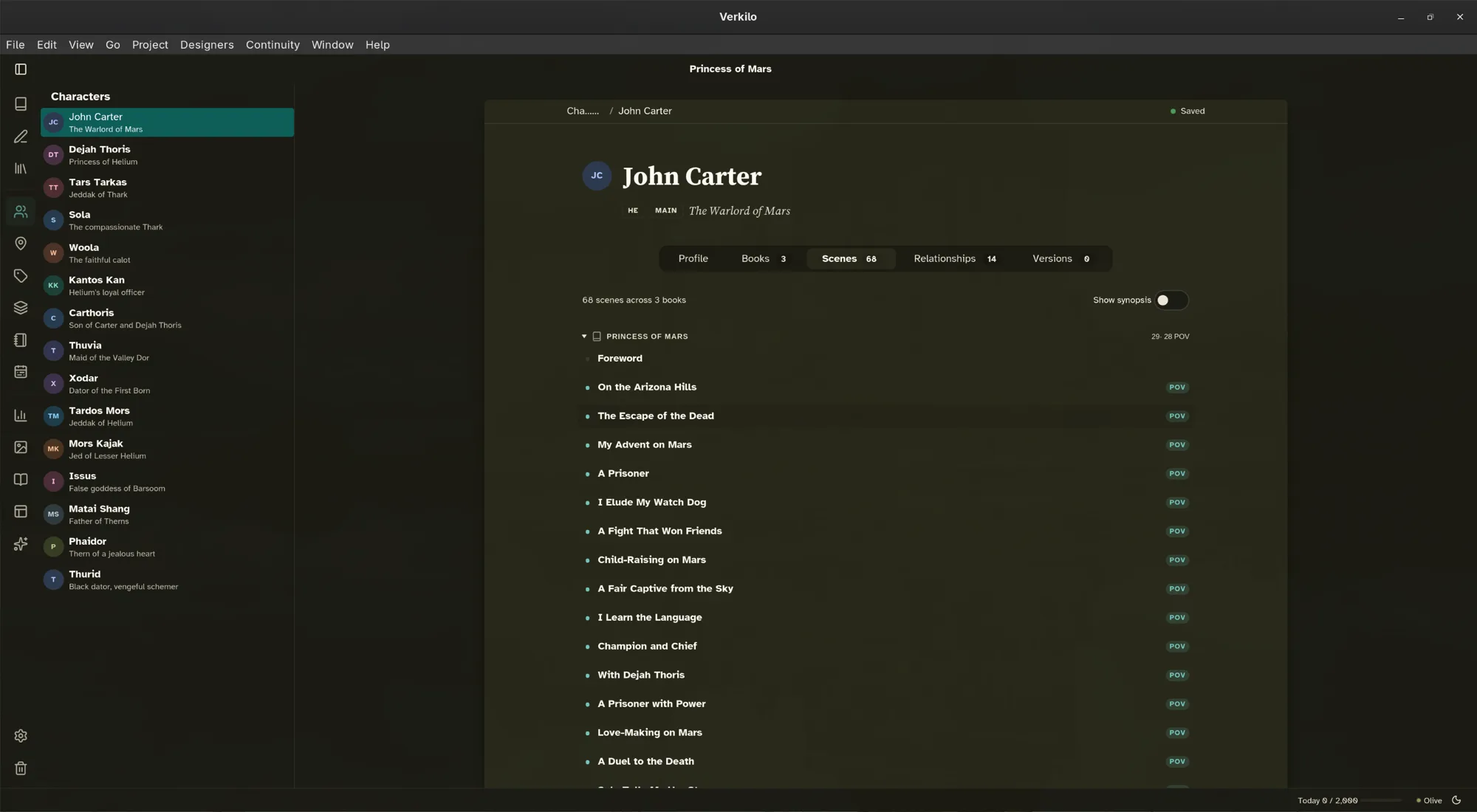Click the POV badge for A Prisoner
Image resolution: width=1477 pixels, height=812 pixels.
[1177, 474]
